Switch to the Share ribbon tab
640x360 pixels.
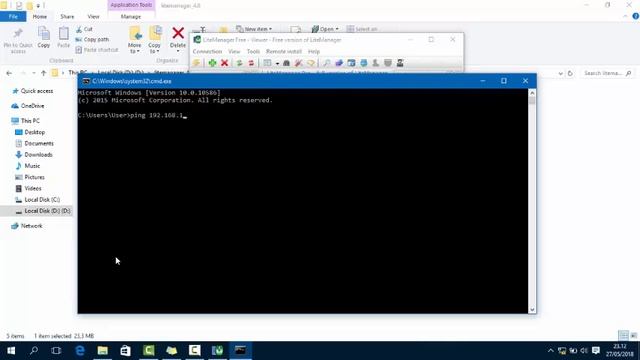67,17
